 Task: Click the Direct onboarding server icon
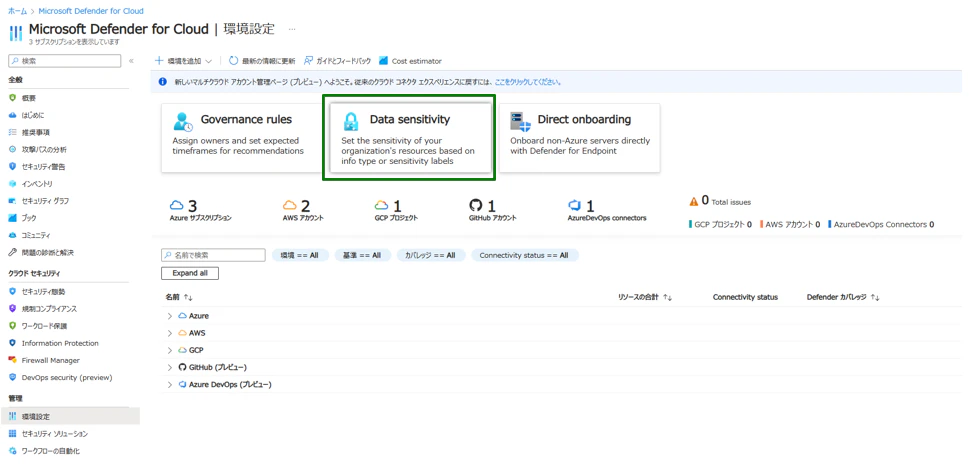[520, 122]
